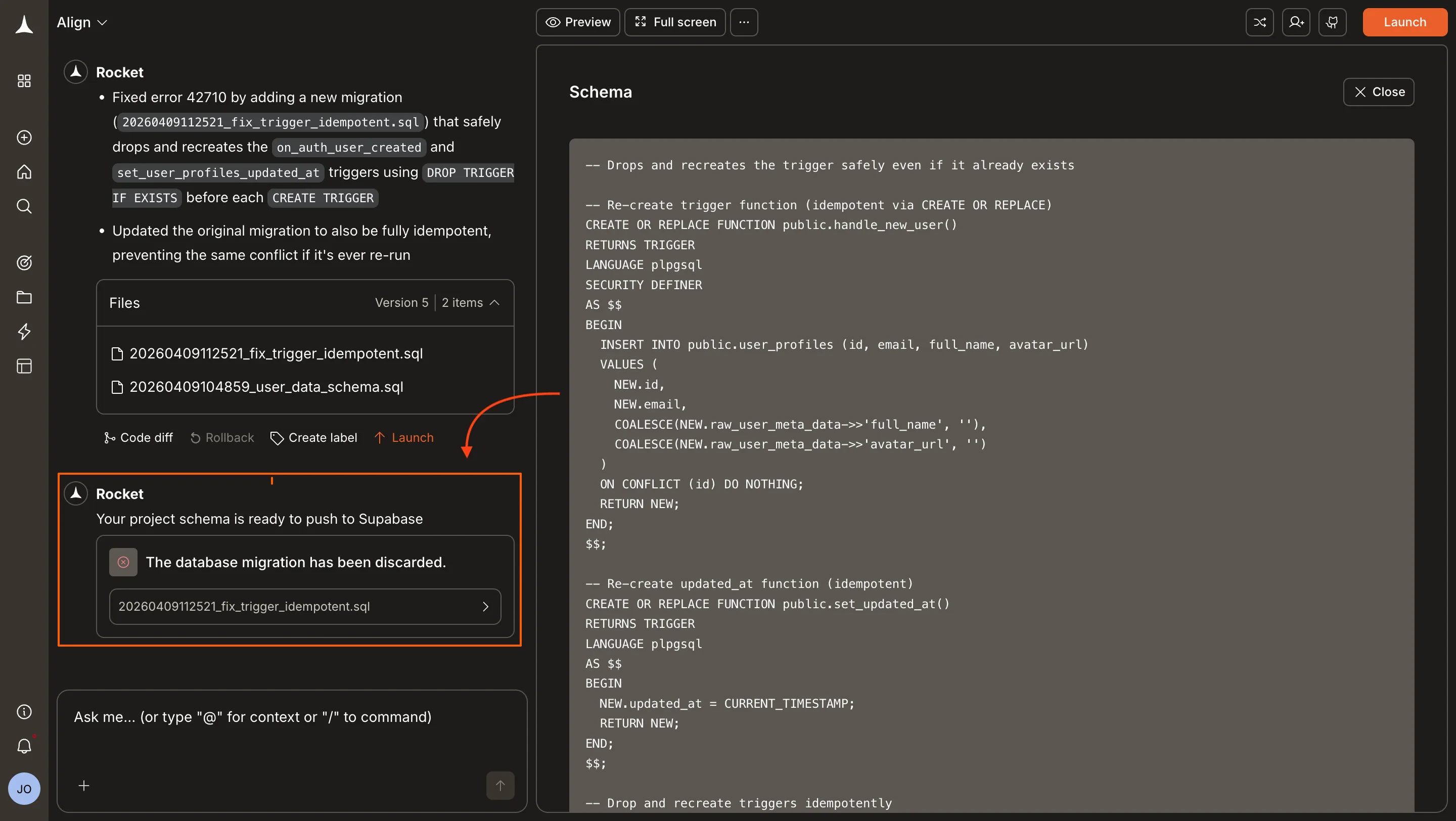Click code line ON CONFLICT (id) DO NOTHING;
The height and width of the screenshot is (821, 1456).
point(701,484)
